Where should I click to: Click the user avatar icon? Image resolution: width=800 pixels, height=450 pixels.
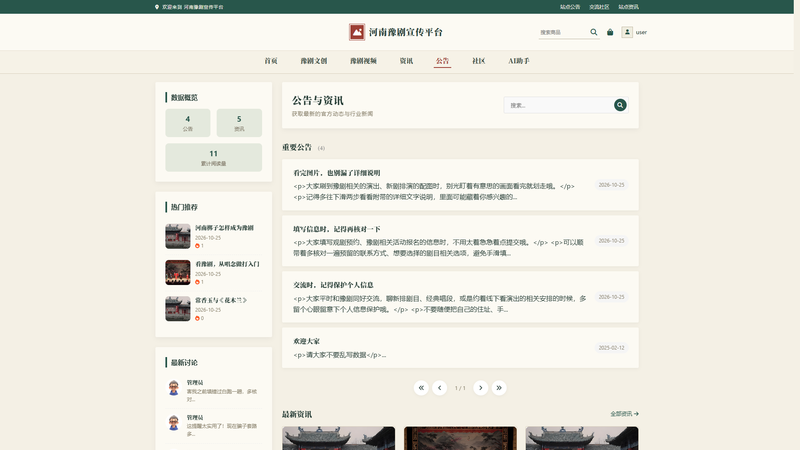pos(627,32)
